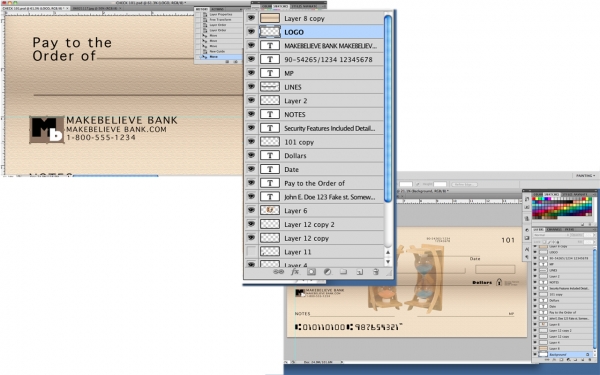Switch to the Paths tab
The width and height of the screenshot is (600, 375).
pos(568,230)
